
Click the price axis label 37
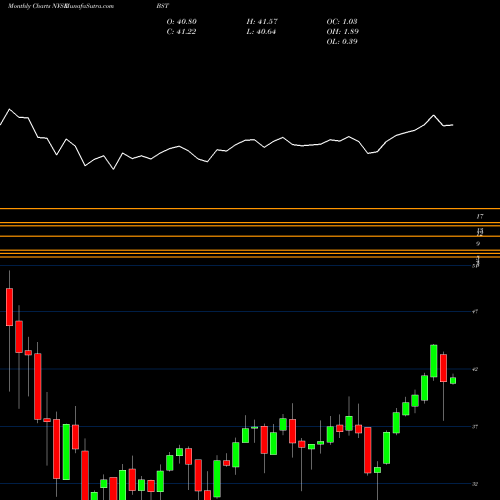(475, 426)
